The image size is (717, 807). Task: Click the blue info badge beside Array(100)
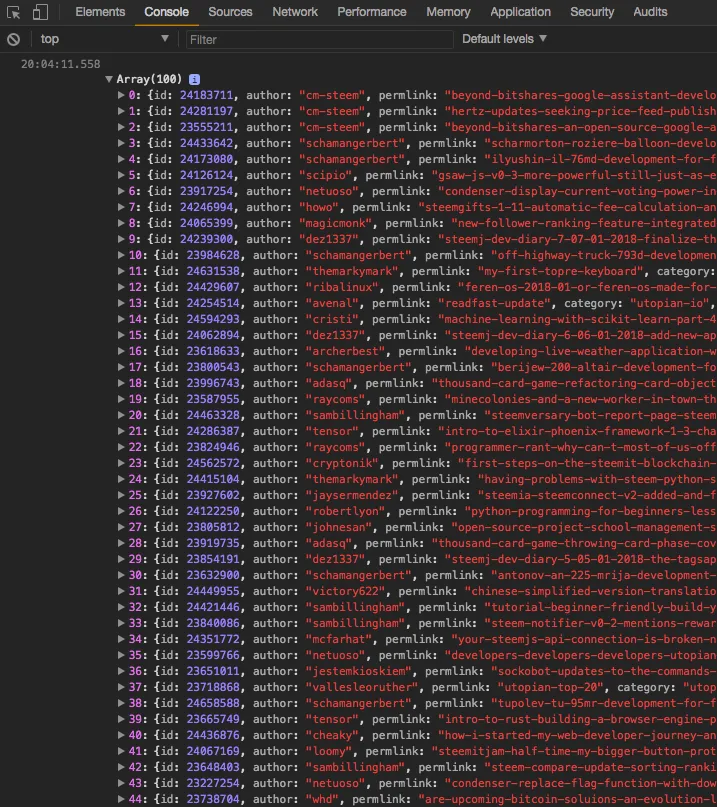(195, 79)
